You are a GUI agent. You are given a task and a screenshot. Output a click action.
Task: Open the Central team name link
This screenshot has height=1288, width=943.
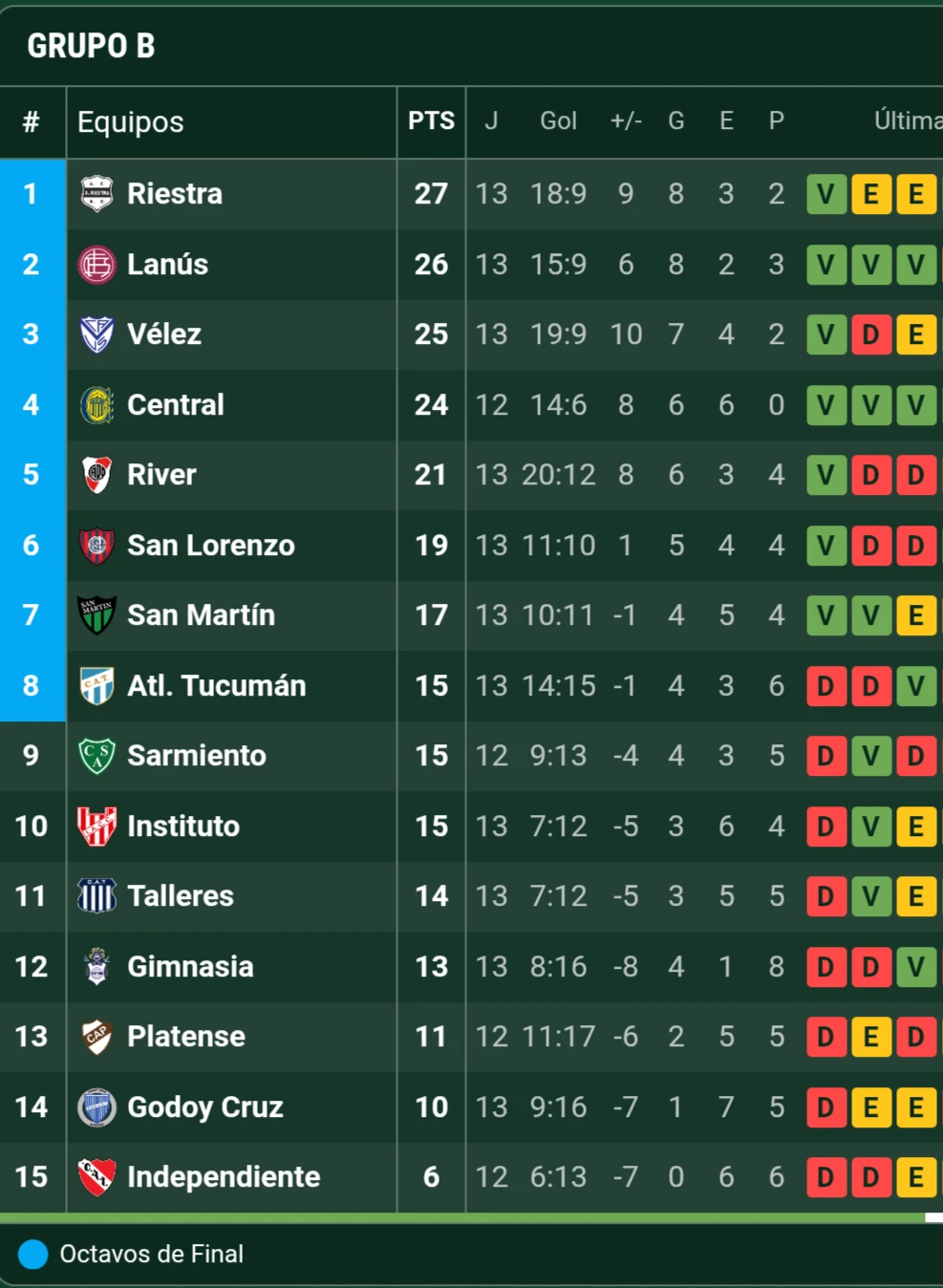point(176,405)
